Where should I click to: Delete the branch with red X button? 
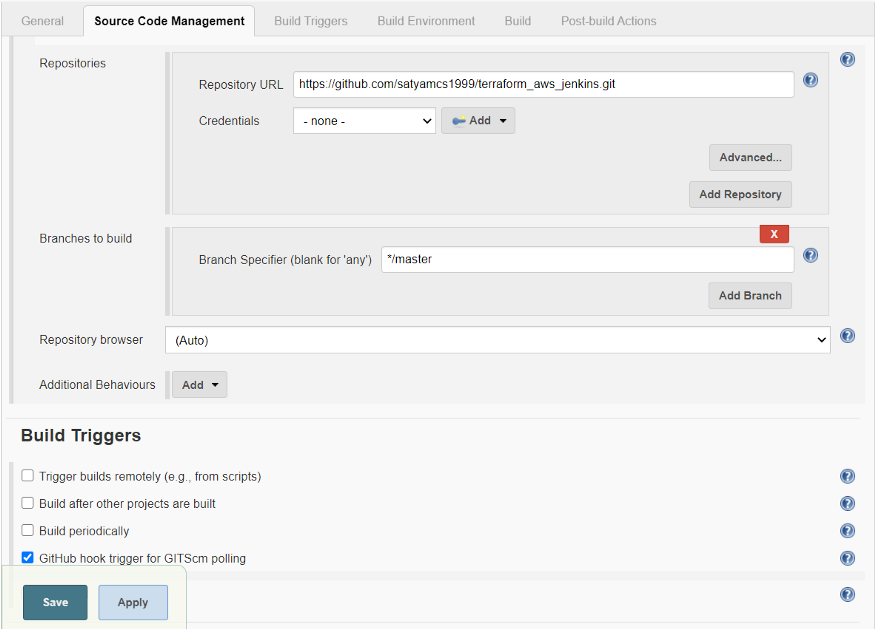(774, 234)
